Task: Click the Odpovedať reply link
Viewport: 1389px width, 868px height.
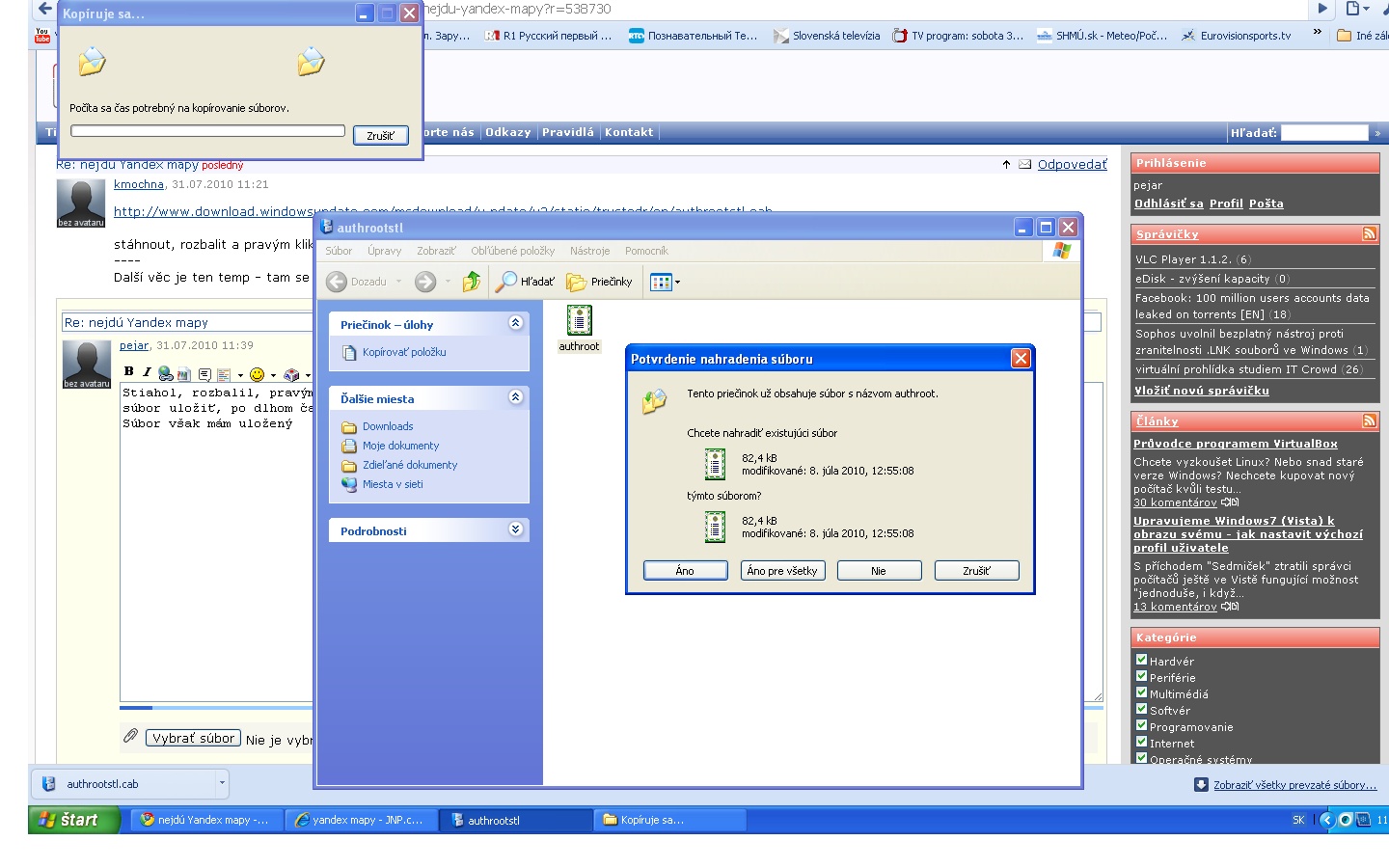Action: (1072, 165)
